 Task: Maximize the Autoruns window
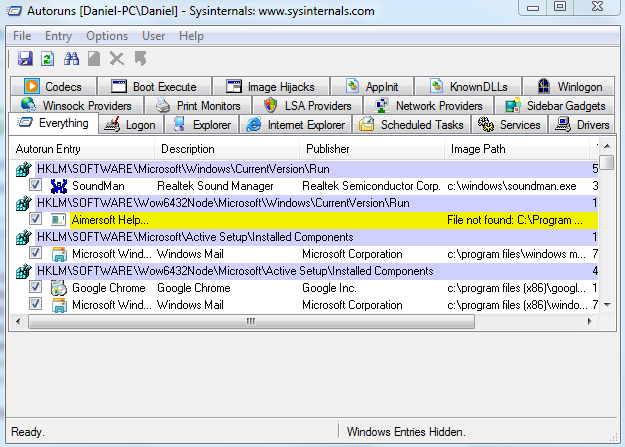(560, 6)
